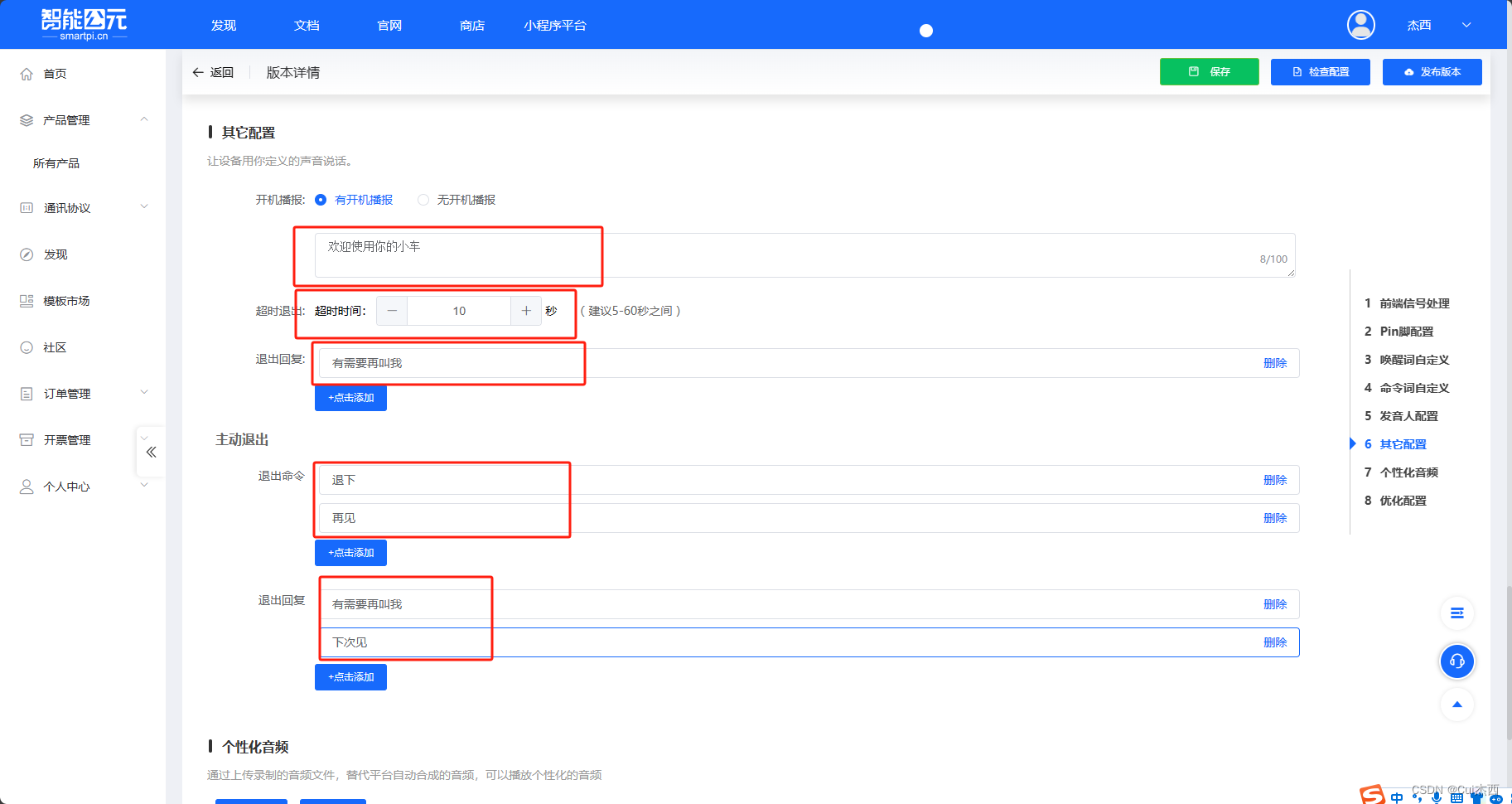
Task: Click the Sogou input method tray icon
Action: click(x=1372, y=795)
